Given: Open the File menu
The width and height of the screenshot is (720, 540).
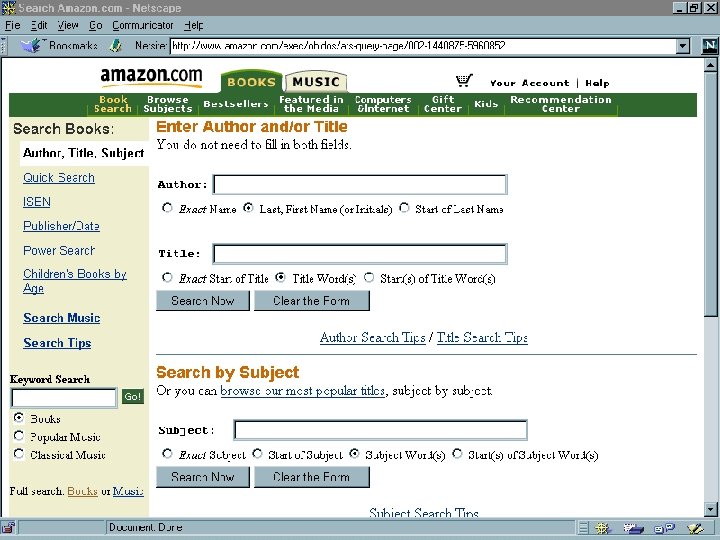Looking at the screenshot, I should click(x=13, y=25).
